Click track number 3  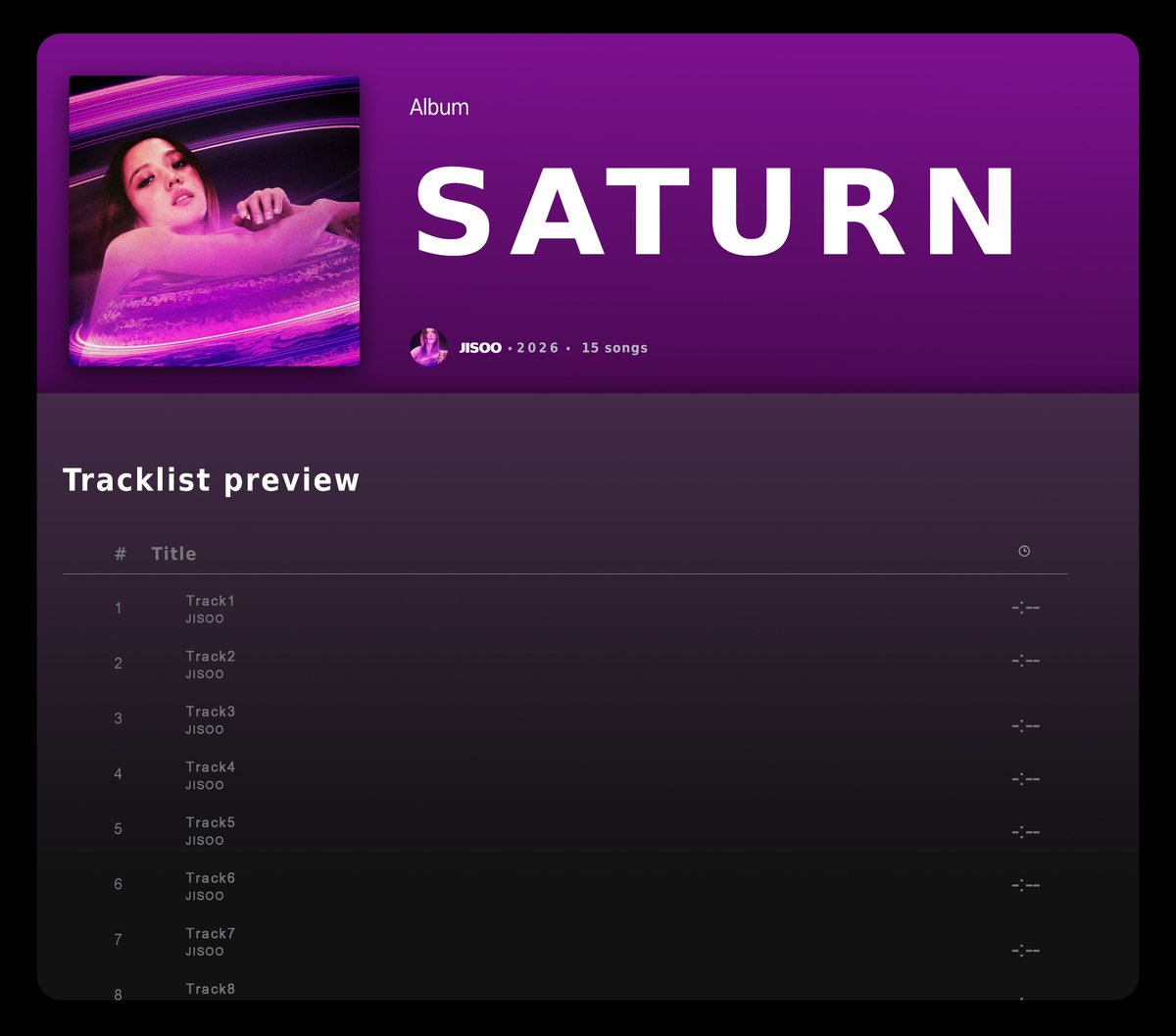(119, 718)
